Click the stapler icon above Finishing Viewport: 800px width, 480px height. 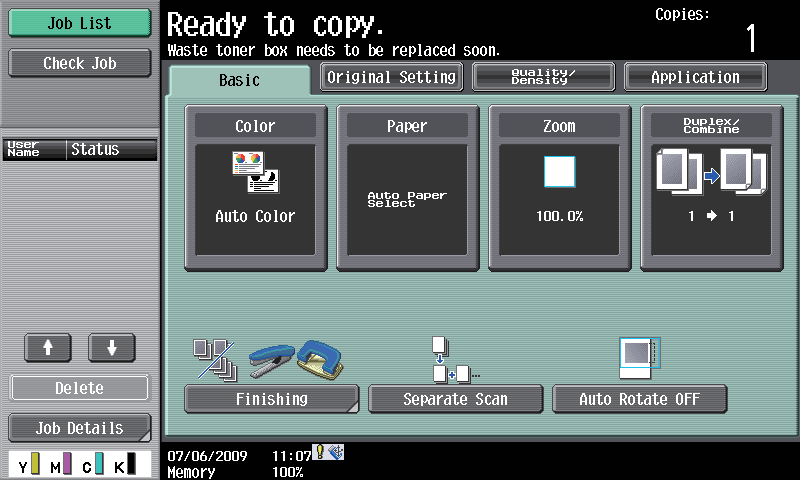pos(272,360)
